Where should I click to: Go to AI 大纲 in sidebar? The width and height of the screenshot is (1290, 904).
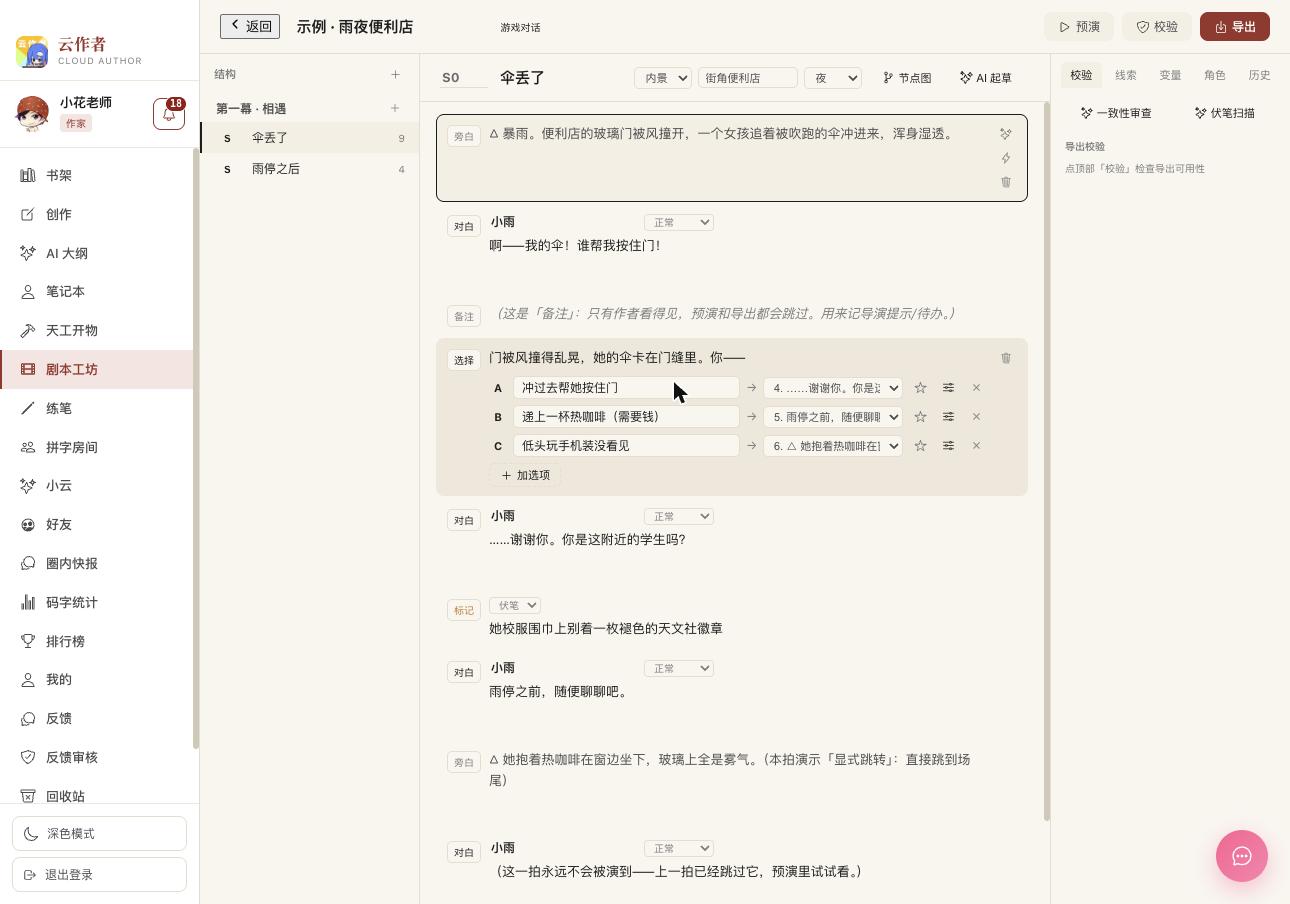coord(97,254)
